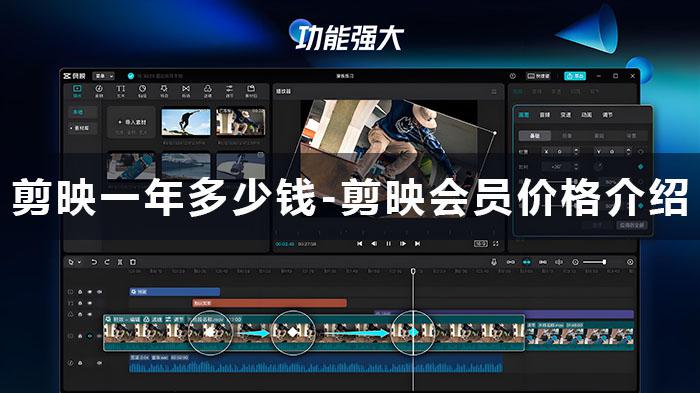
Task: Switch to the Picture tab in properties
Action: 524,115
